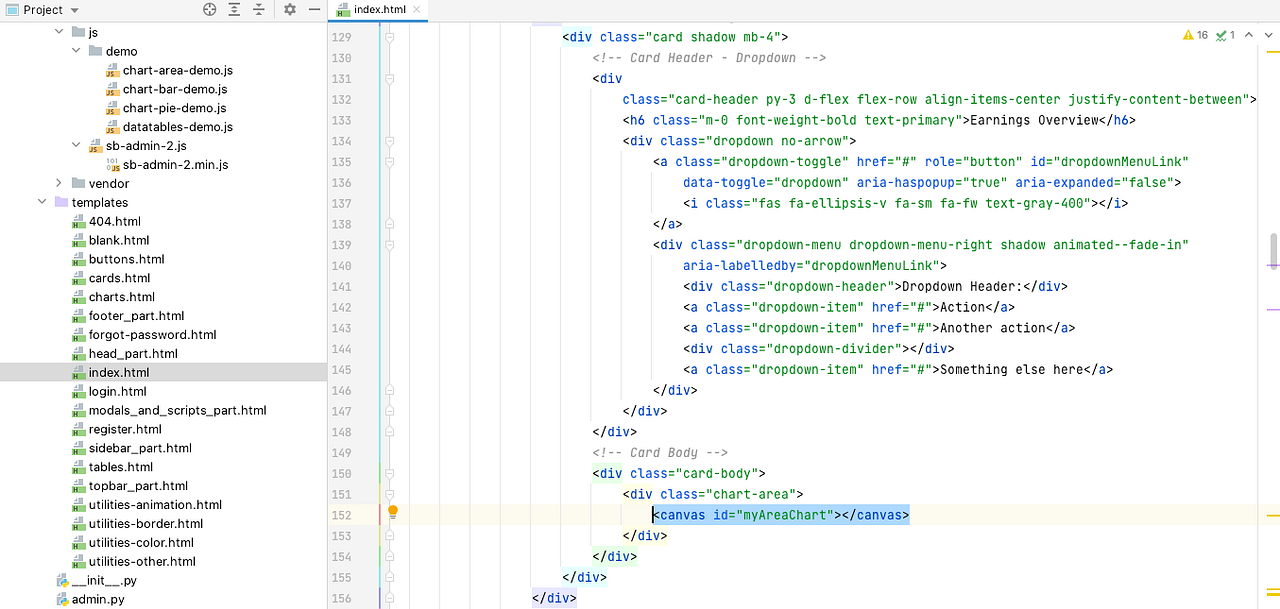Collapse the templates folder
Image resolution: width=1280 pixels, height=609 pixels.
click(x=42, y=202)
